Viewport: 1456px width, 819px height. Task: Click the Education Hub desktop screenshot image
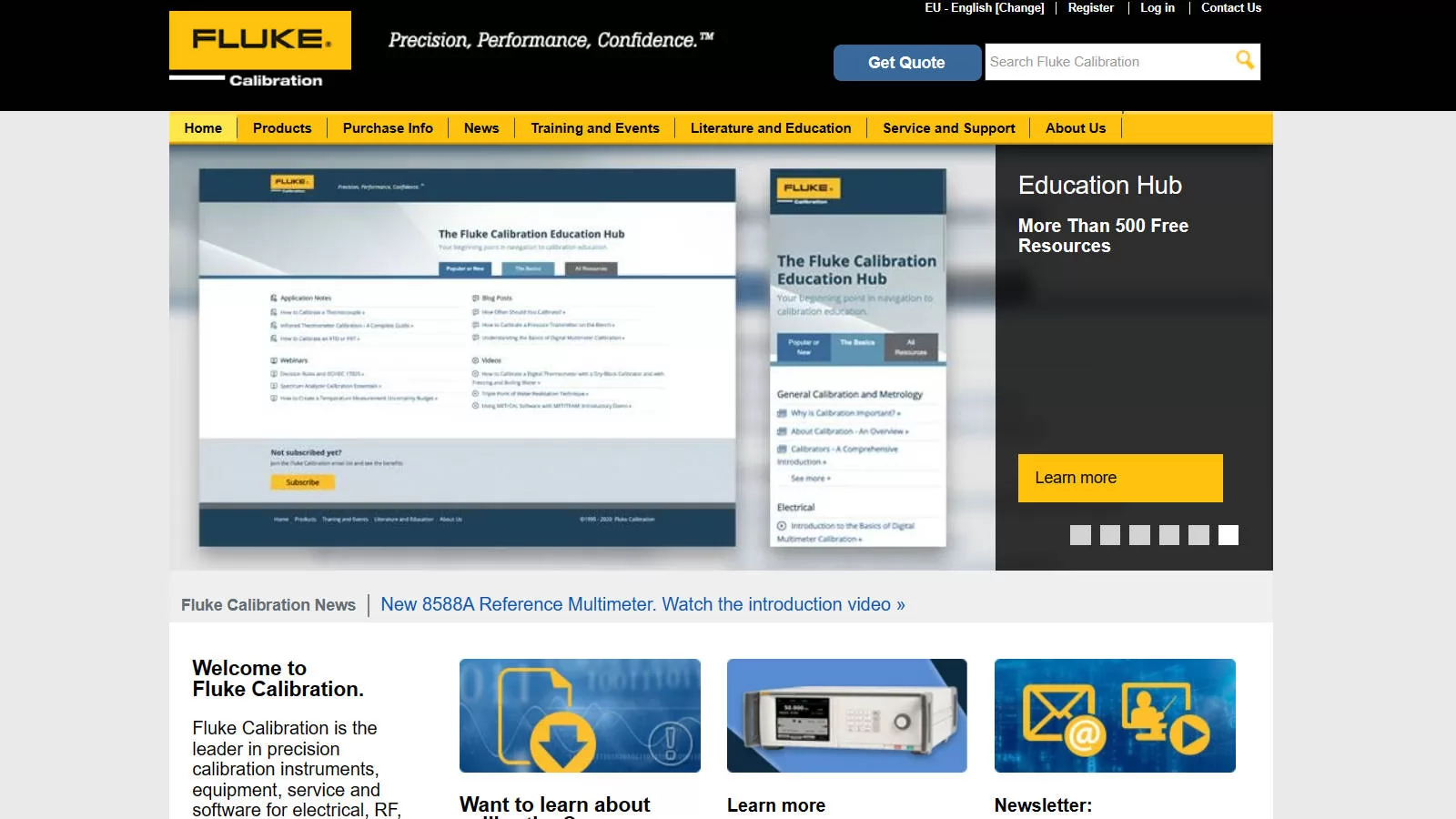(467, 358)
